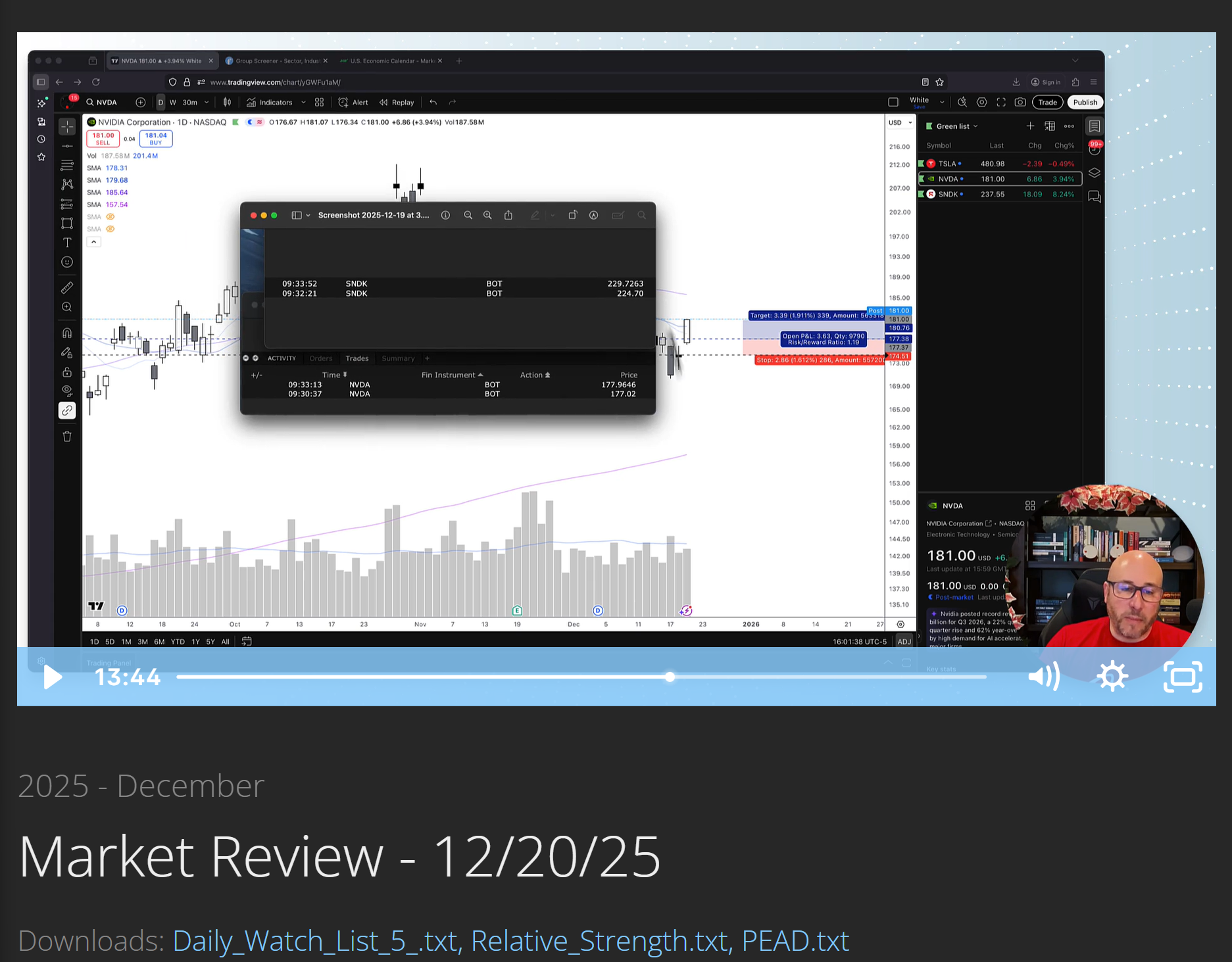Start bar Replay mode
The width and height of the screenshot is (1232, 962).
pyautogui.click(x=397, y=103)
